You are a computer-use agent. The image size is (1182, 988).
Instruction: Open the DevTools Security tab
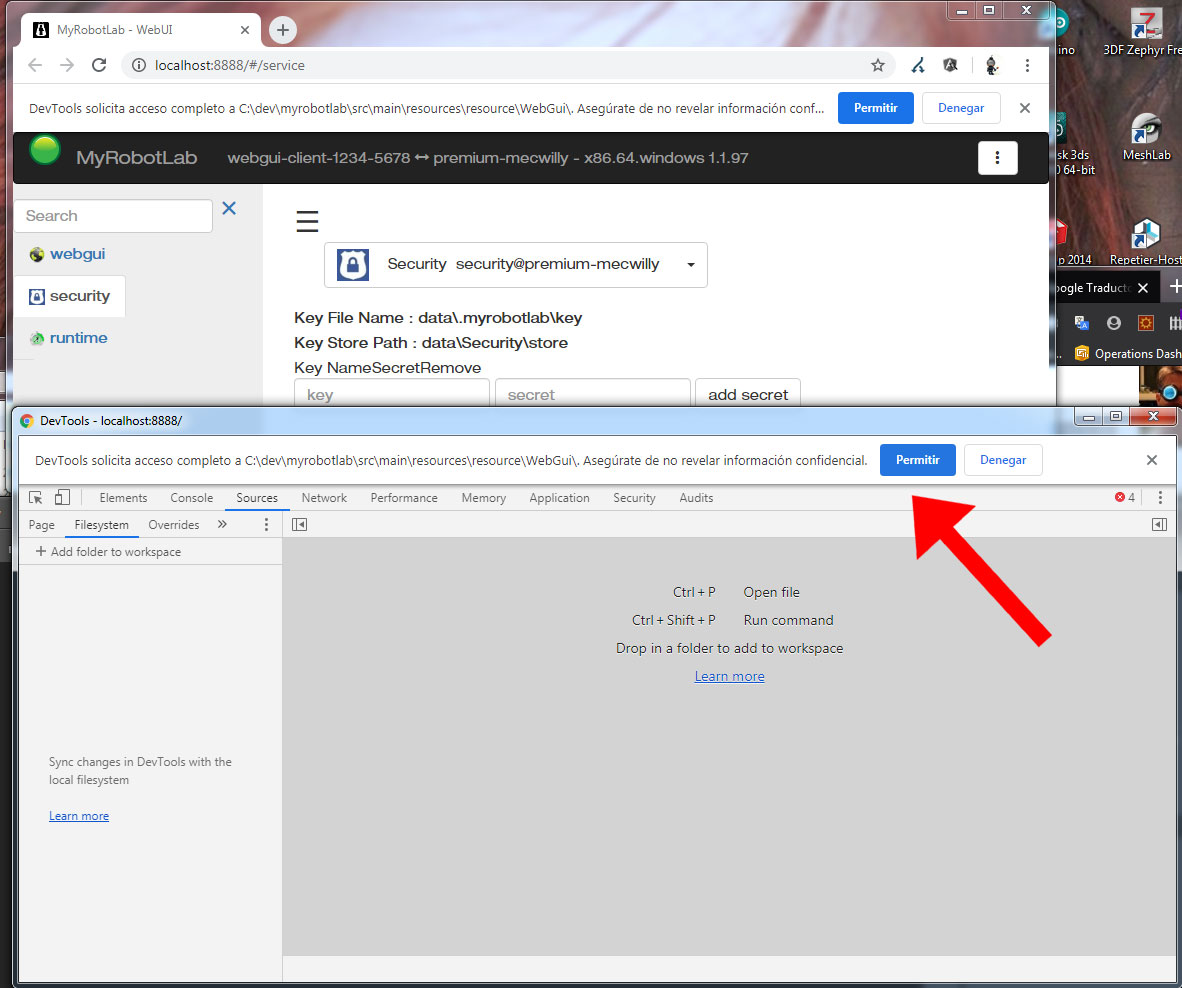point(634,497)
